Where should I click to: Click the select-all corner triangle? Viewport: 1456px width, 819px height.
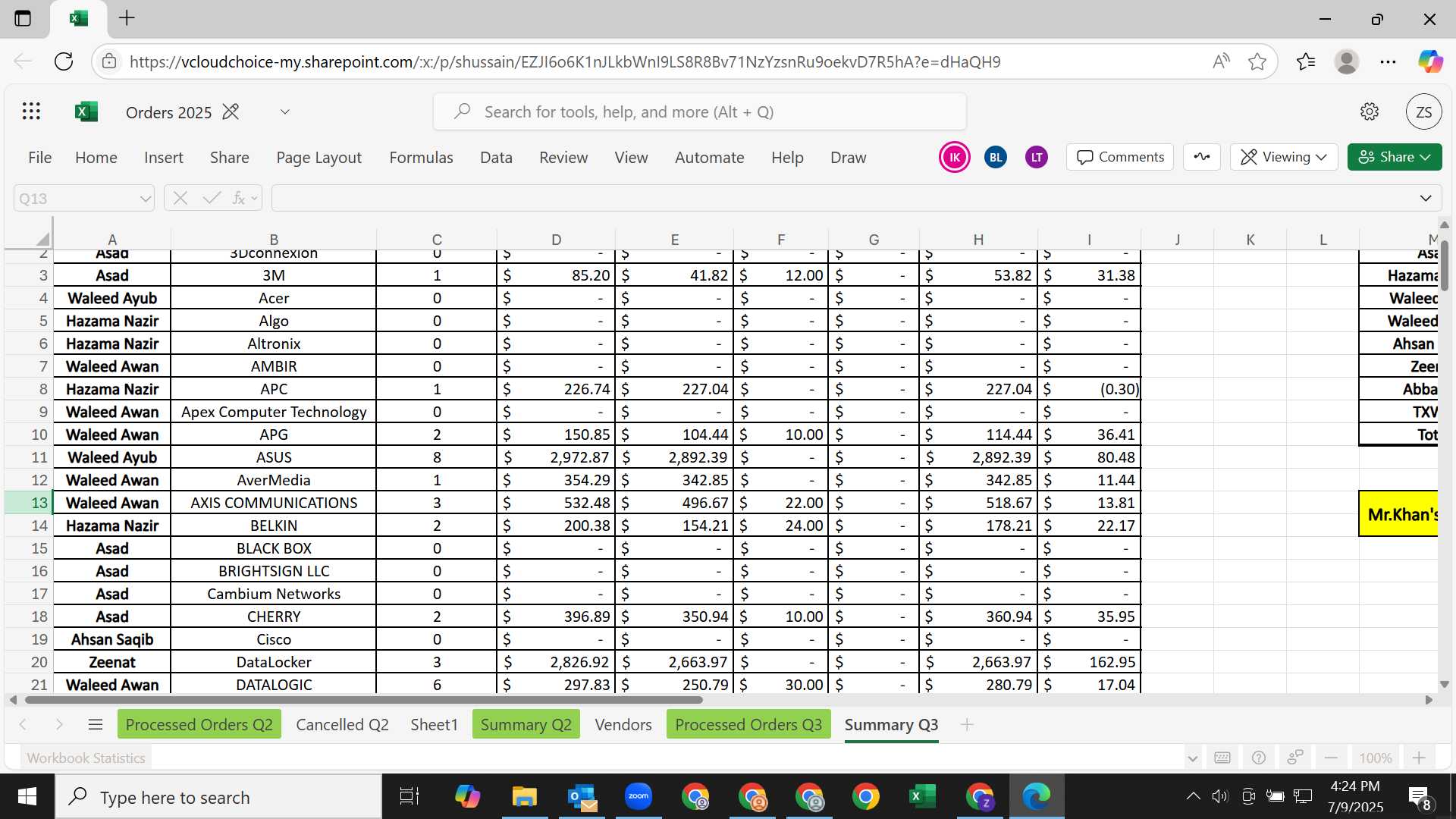pyautogui.click(x=42, y=240)
